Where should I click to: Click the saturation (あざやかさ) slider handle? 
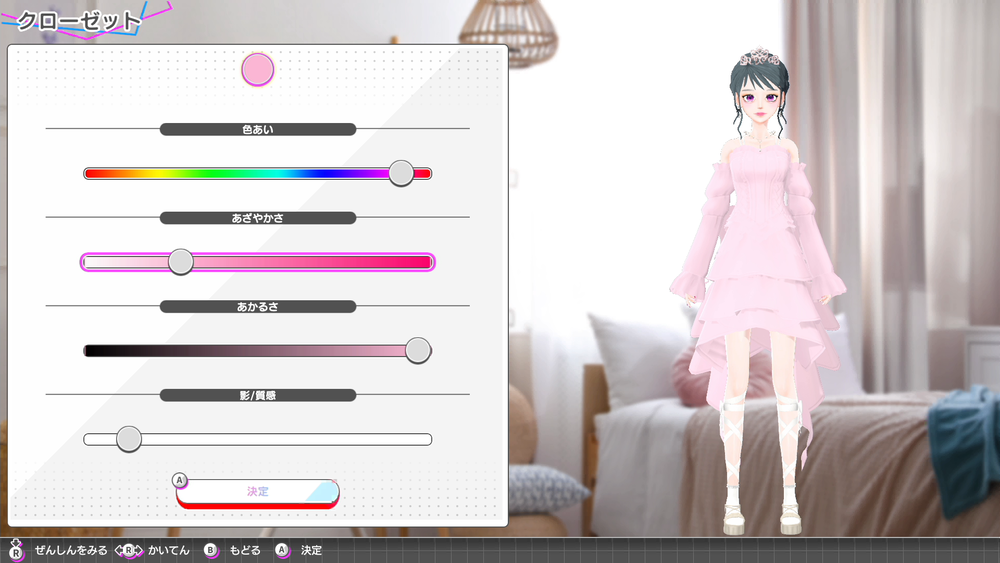coord(181,262)
